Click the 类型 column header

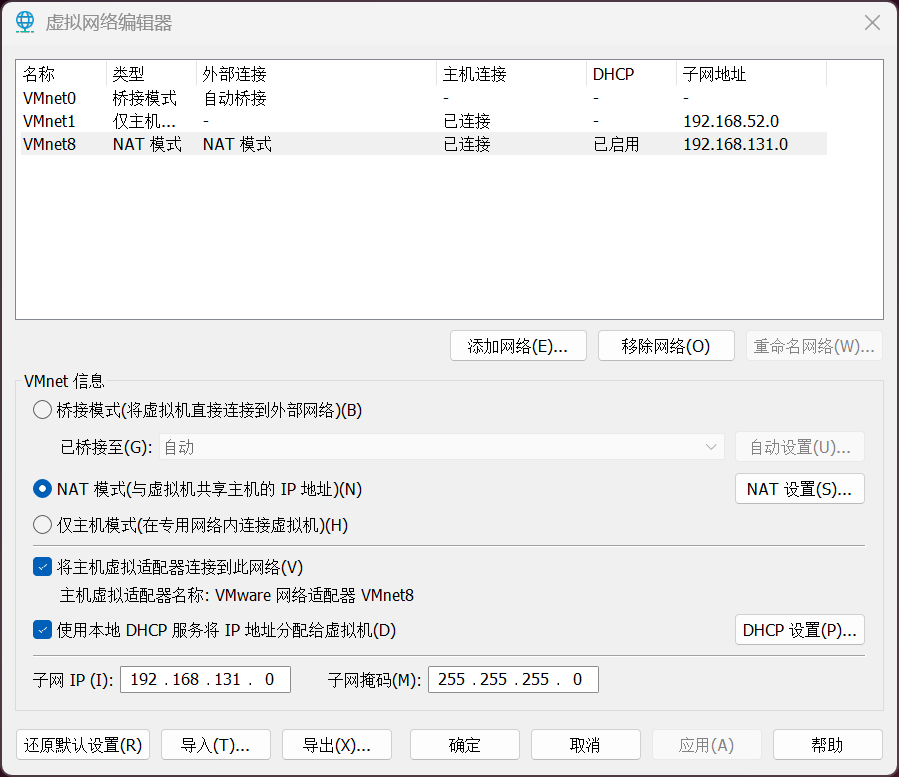152,74
